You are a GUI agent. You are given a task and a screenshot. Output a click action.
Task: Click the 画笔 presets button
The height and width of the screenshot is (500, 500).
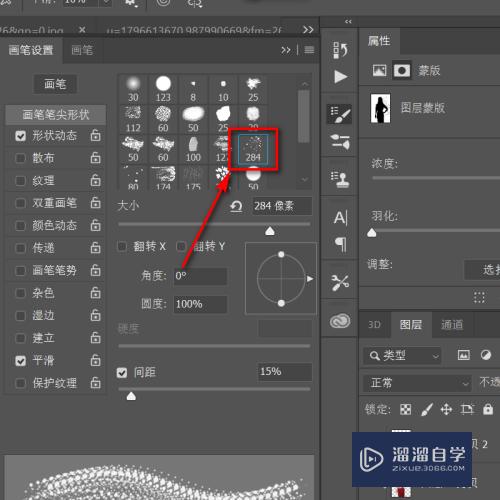click(55, 84)
